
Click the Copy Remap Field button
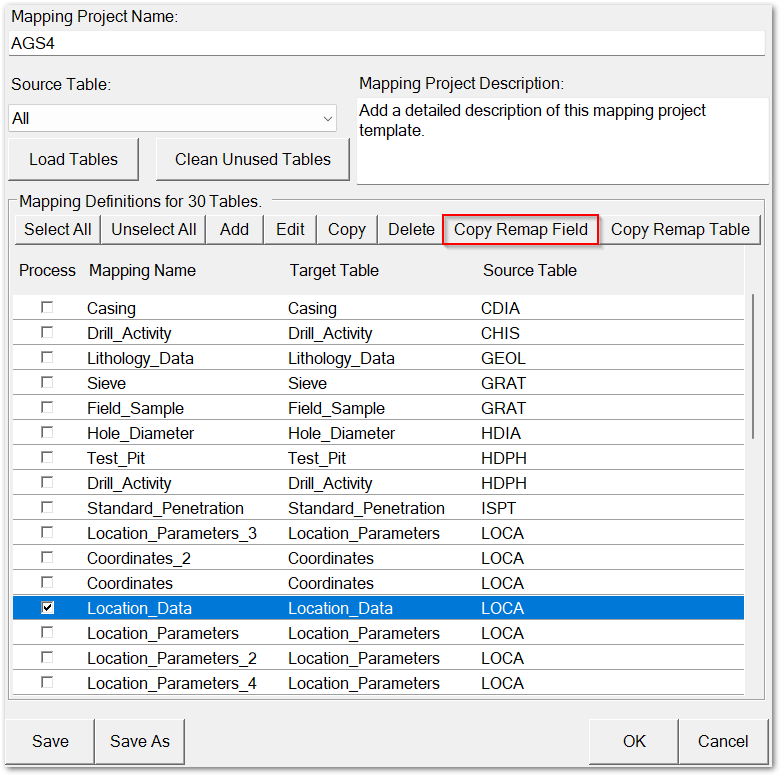[x=521, y=230]
